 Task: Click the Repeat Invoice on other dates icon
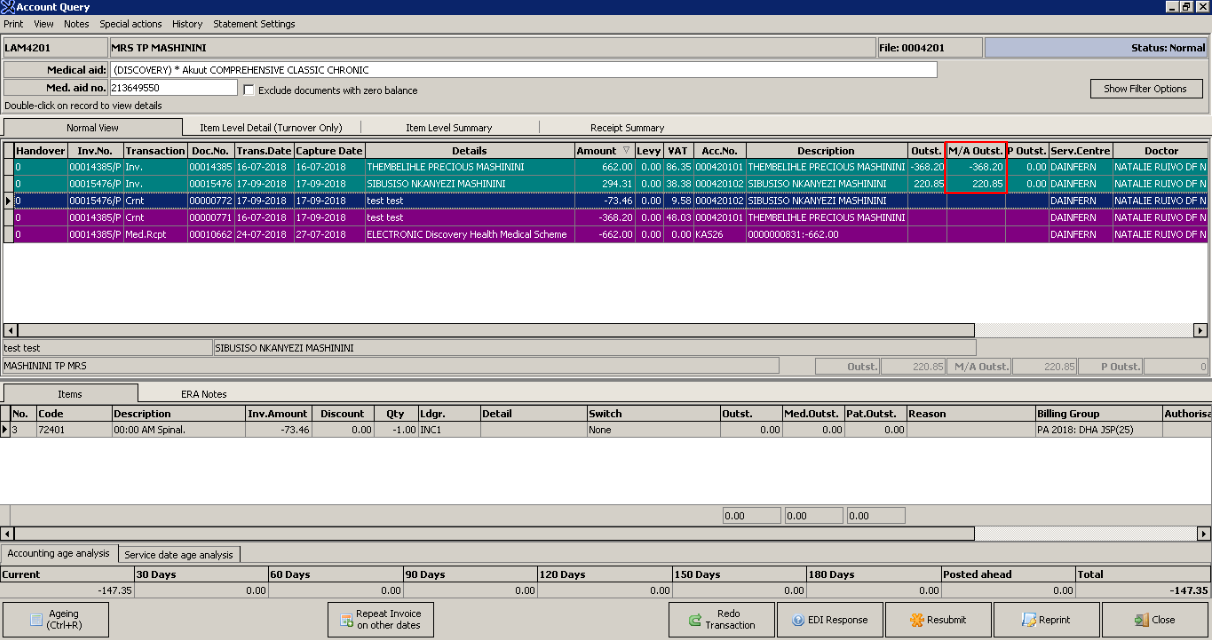pyautogui.click(x=344, y=620)
